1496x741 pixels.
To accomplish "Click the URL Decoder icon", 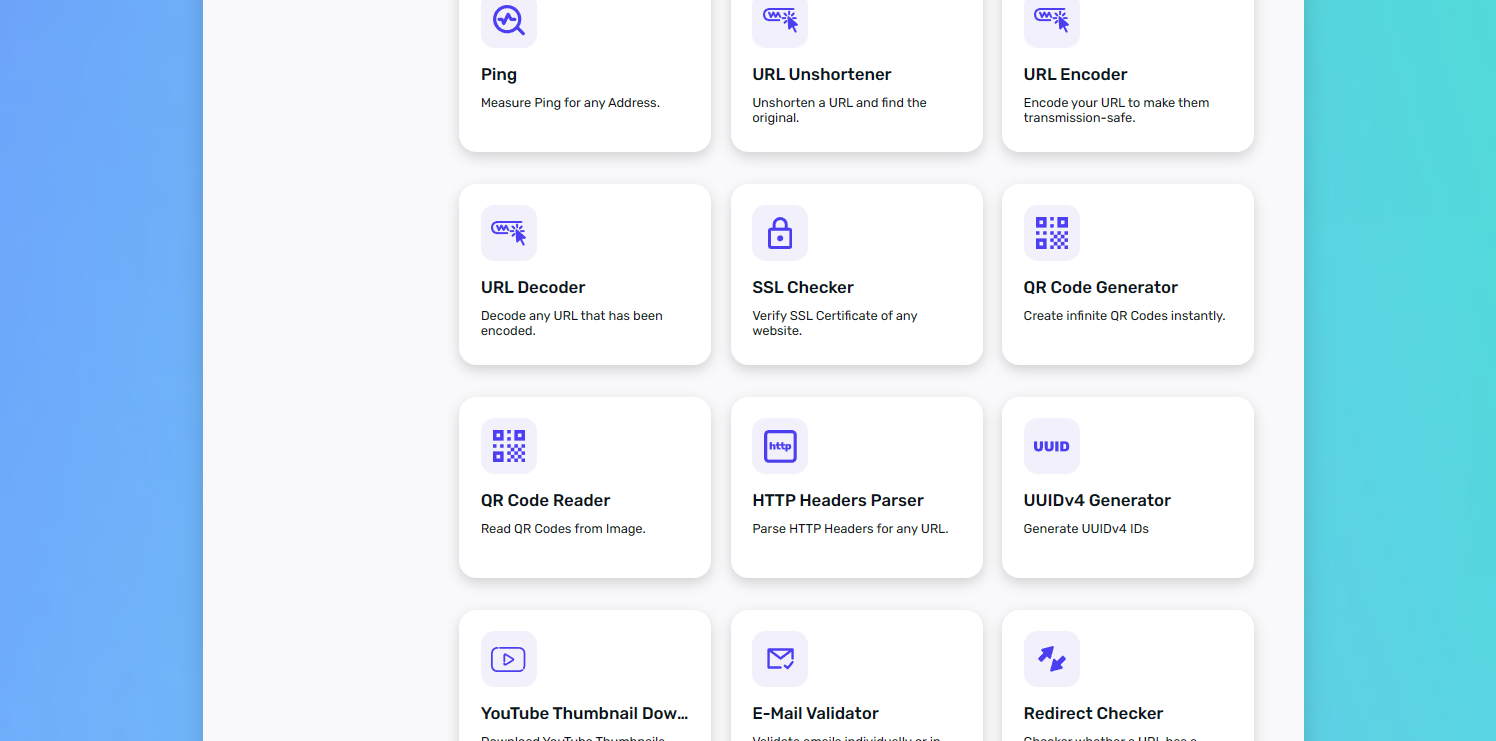I will [508, 233].
